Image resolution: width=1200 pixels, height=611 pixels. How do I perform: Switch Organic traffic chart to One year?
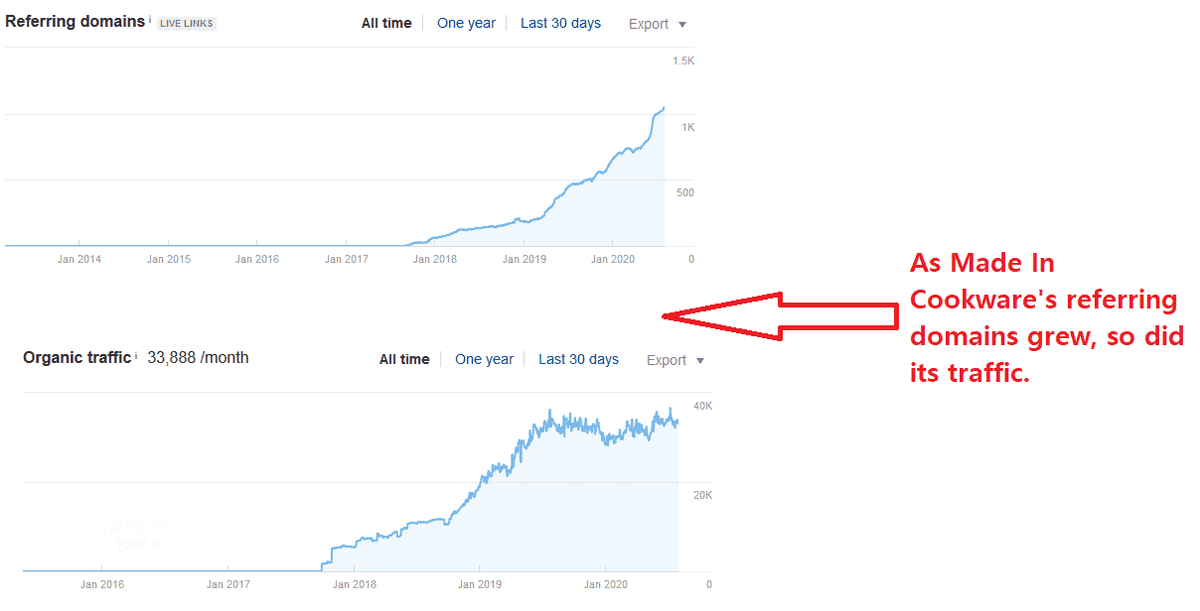[x=484, y=359]
